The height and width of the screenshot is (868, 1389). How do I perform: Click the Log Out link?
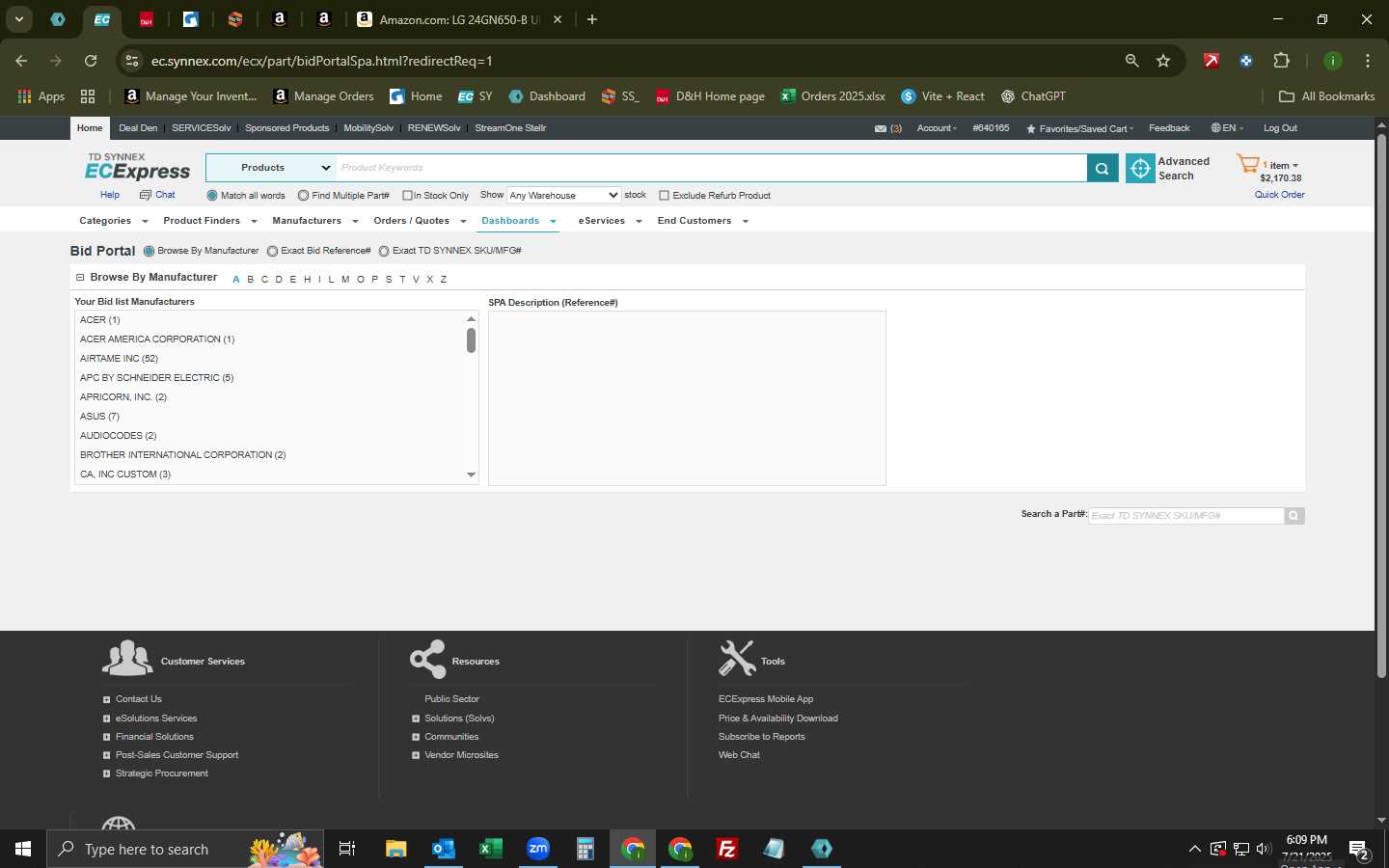(x=1280, y=128)
